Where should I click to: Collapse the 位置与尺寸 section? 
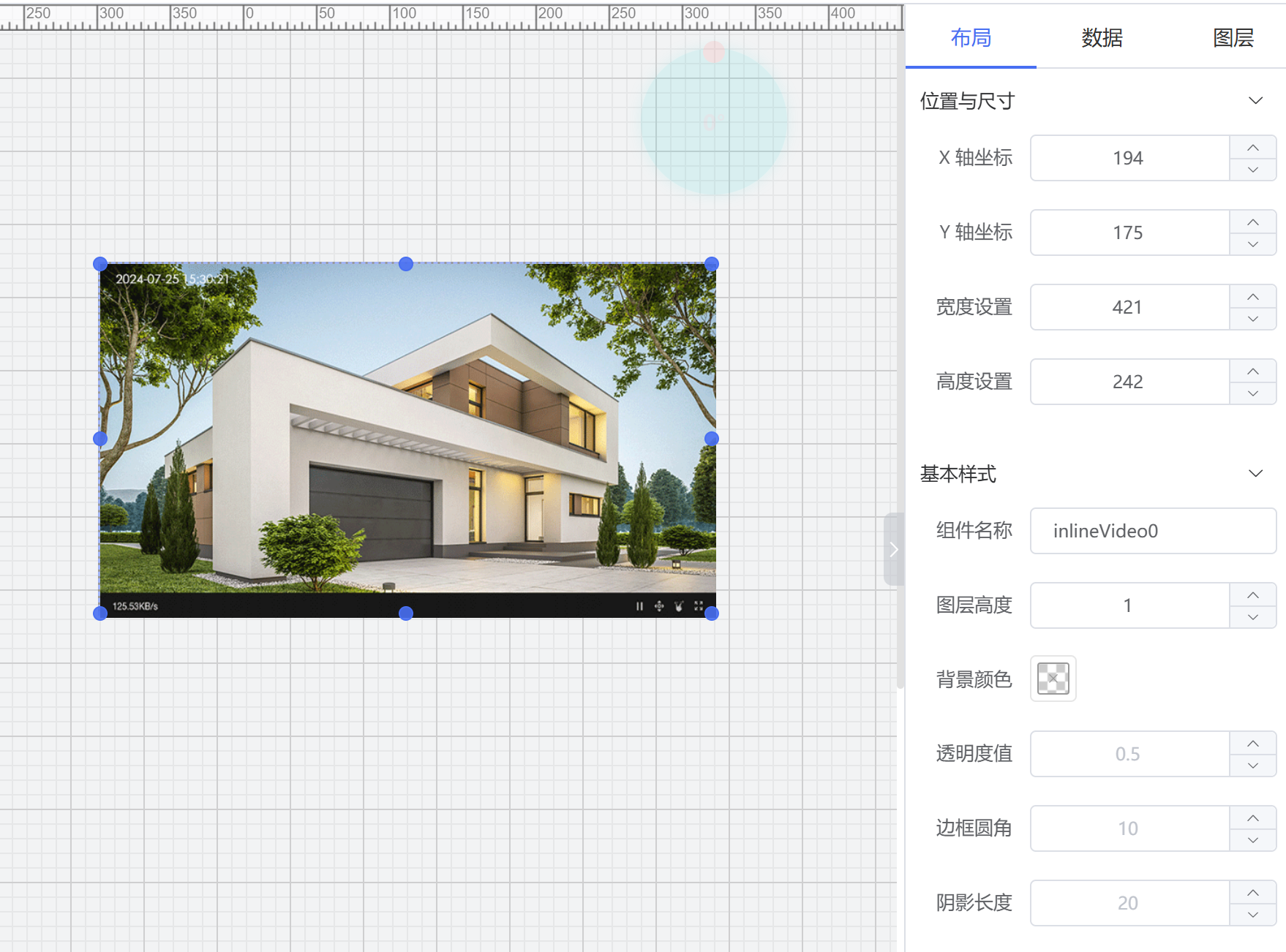click(x=1255, y=100)
